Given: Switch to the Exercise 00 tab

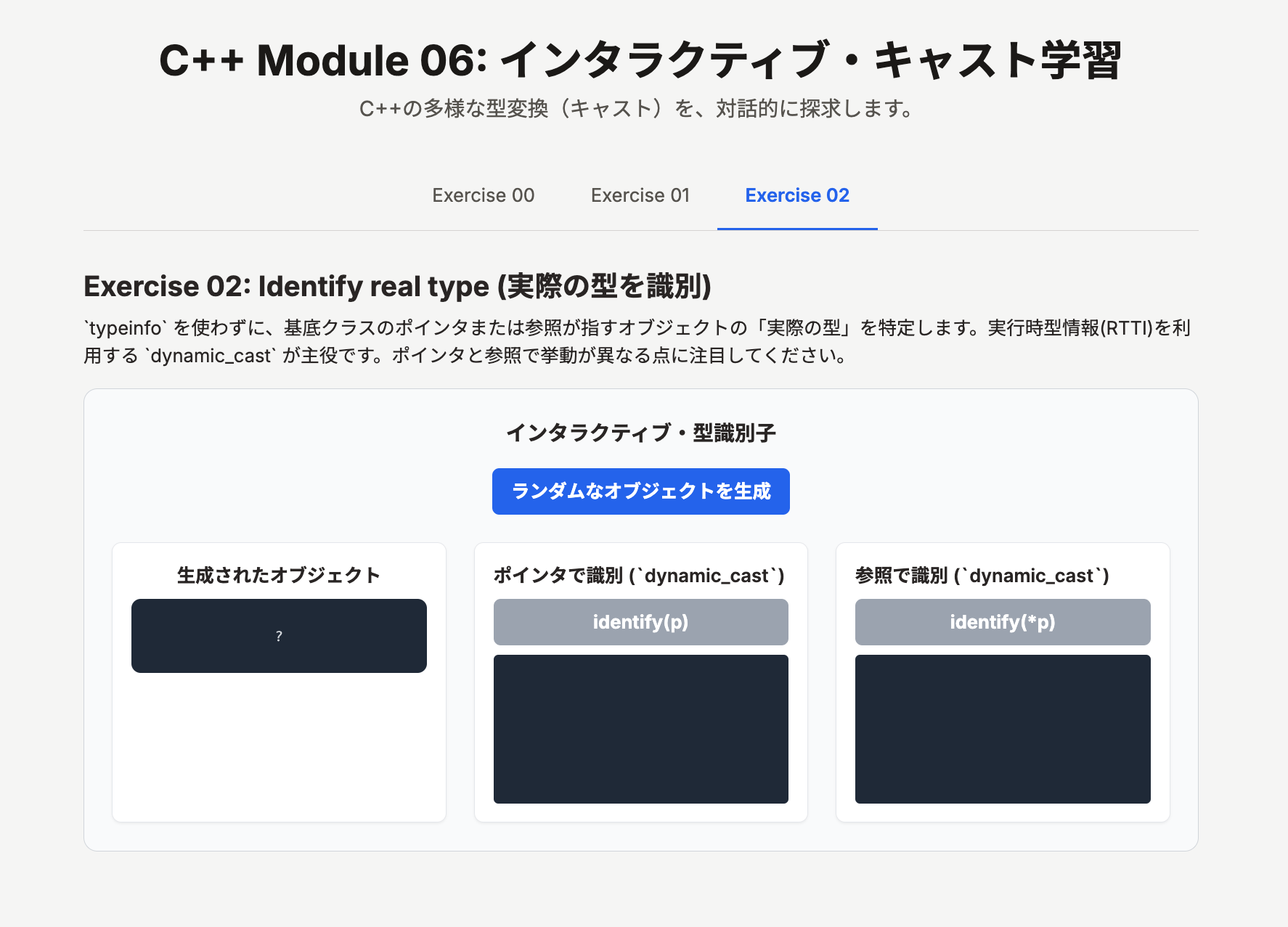Looking at the screenshot, I should 484,195.
